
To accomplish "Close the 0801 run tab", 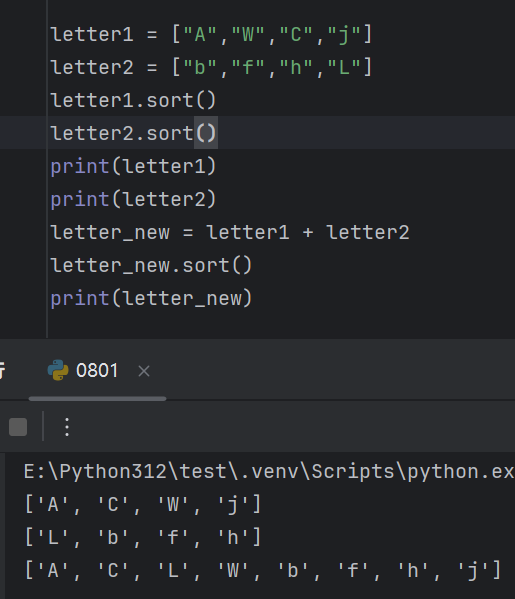I will click(x=144, y=371).
